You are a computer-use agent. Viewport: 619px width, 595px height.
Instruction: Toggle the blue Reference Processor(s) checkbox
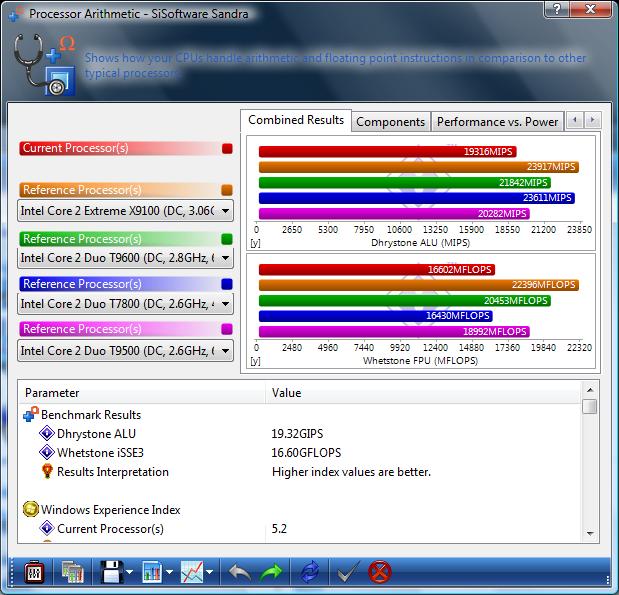point(227,284)
